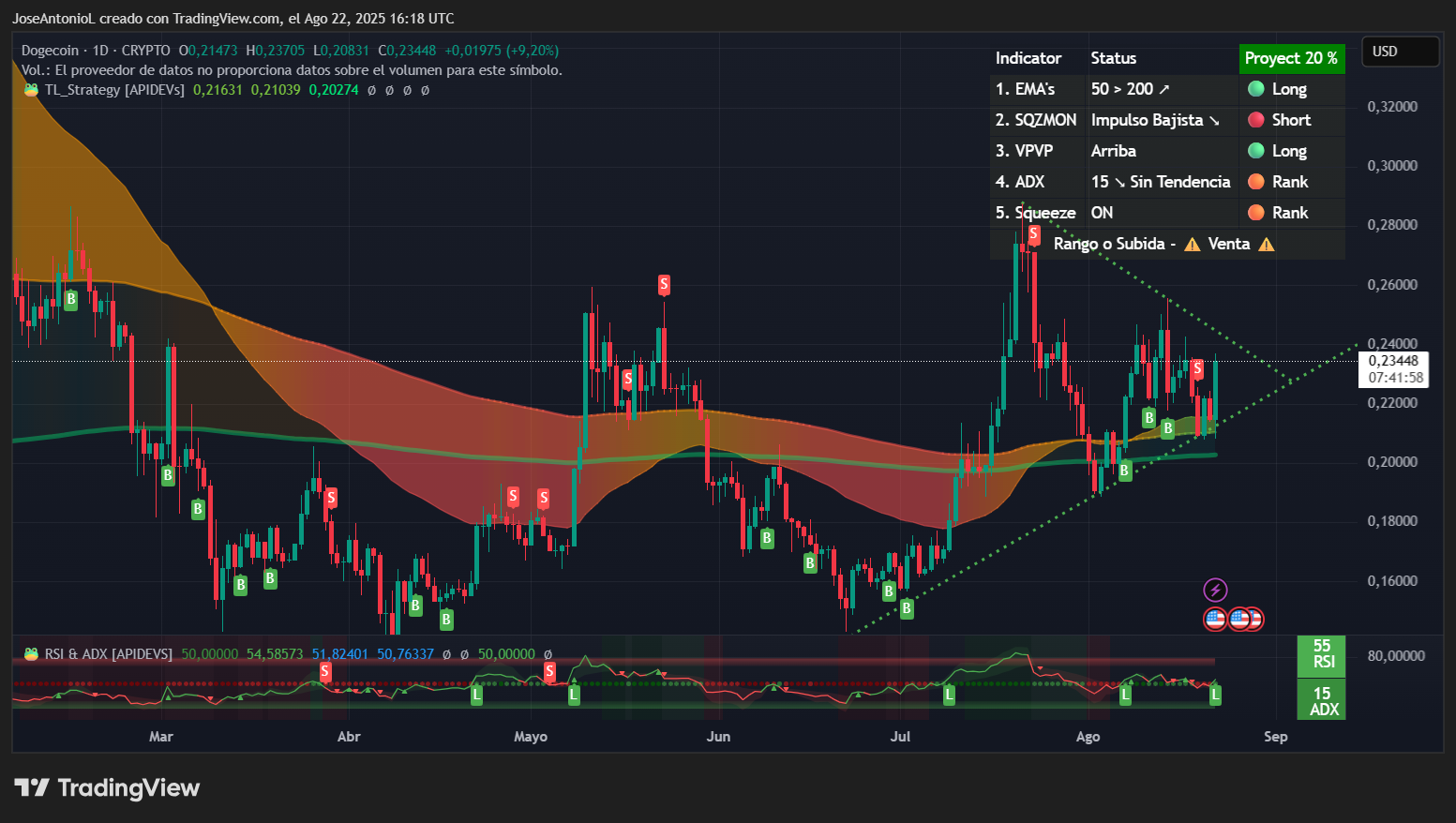Select the red S sell marker near Mayo peak
The image size is (1456, 823).
pyautogui.click(x=664, y=285)
